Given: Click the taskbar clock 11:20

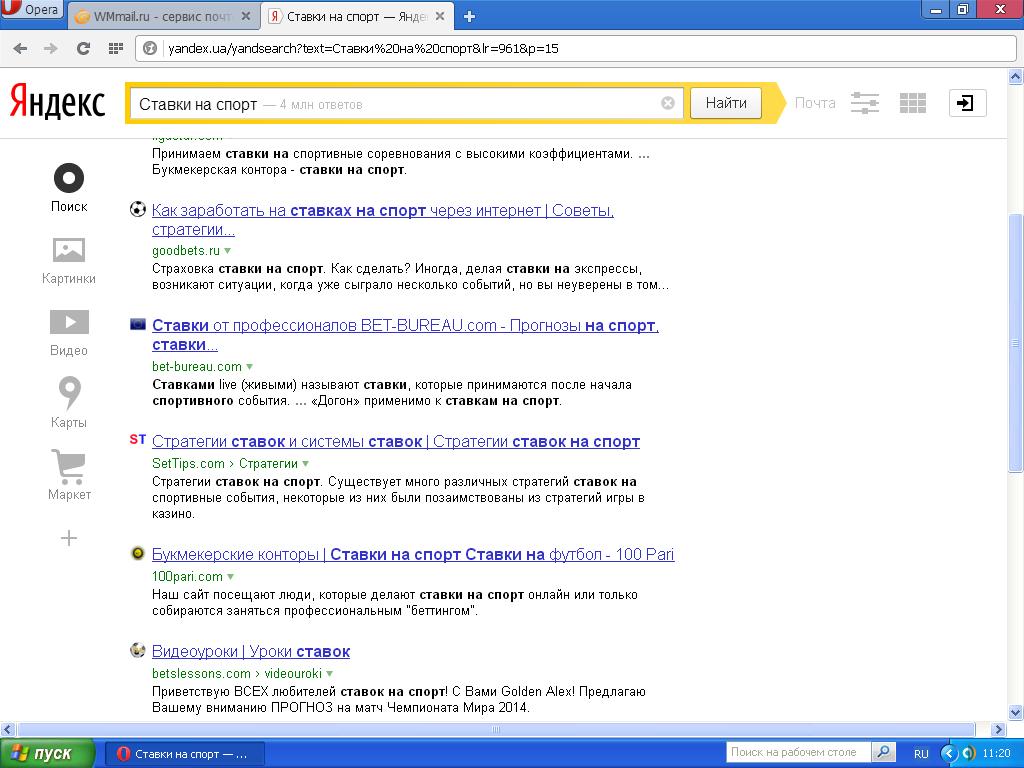Looking at the screenshot, I should 997,754.
